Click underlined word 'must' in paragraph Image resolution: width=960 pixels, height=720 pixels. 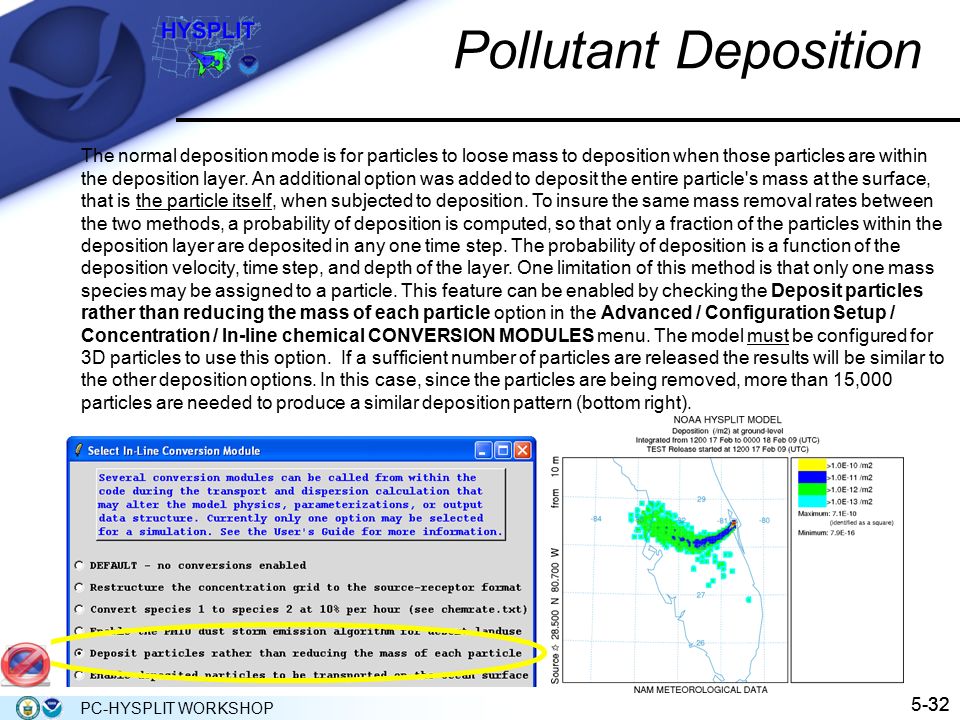[x=768, y=336]
